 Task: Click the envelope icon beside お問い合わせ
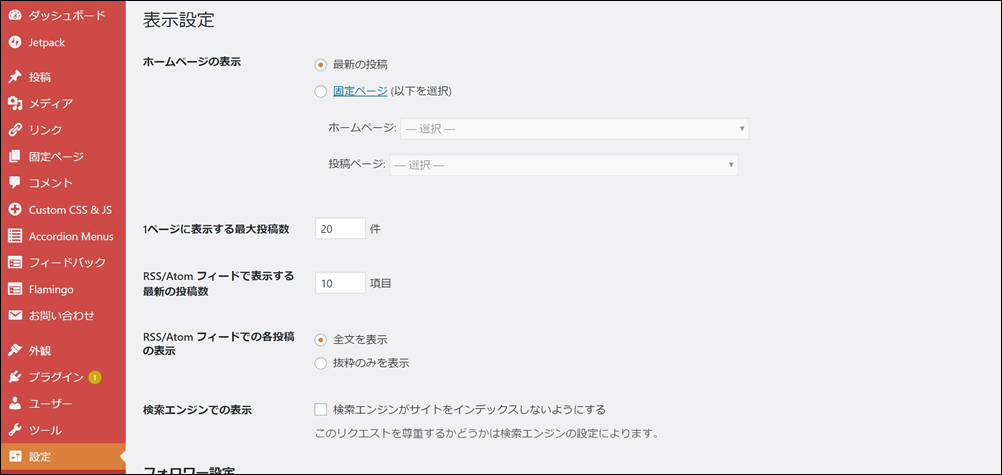(x=15, y=315)
